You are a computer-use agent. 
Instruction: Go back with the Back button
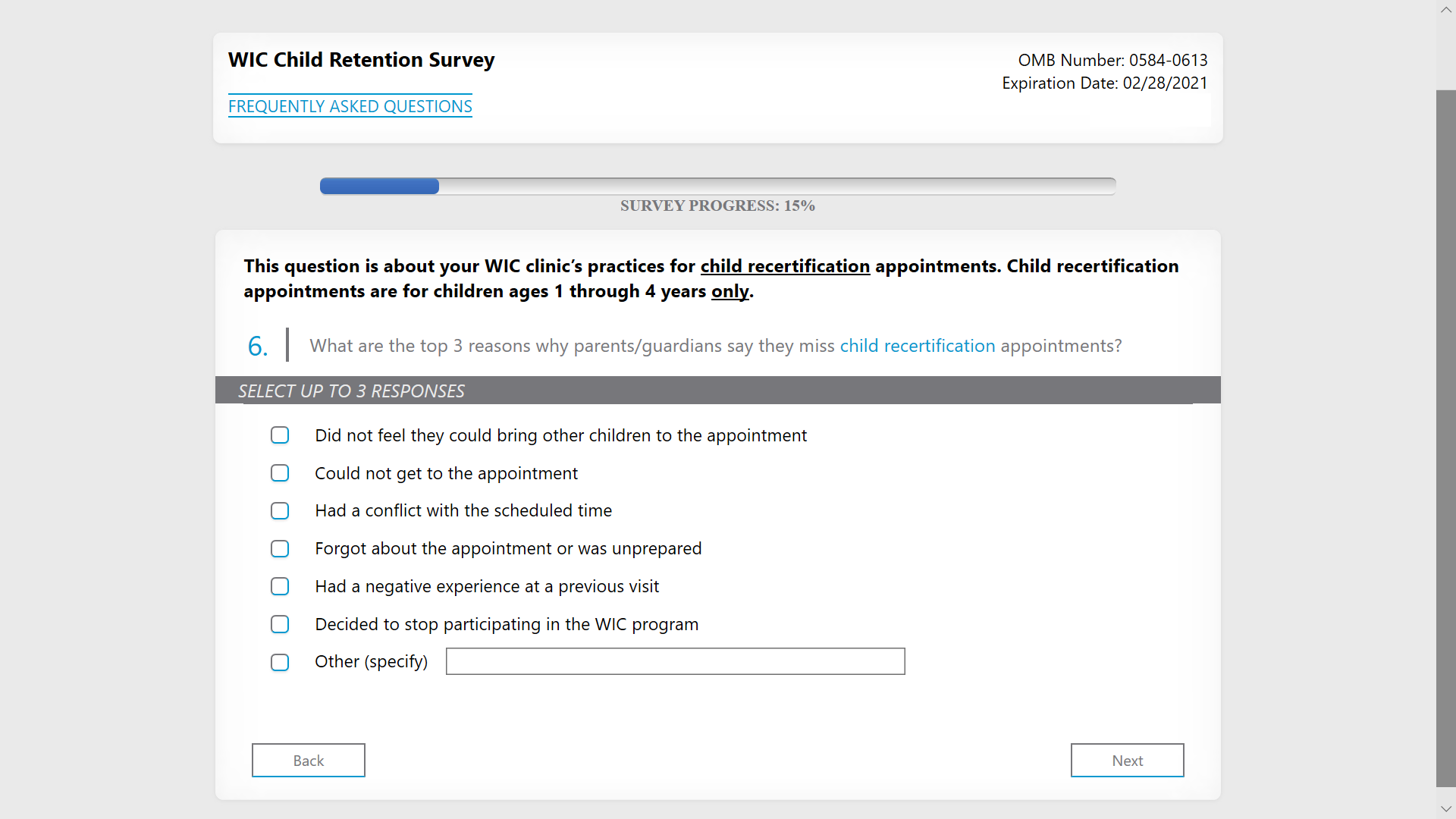tap(308, 760)
